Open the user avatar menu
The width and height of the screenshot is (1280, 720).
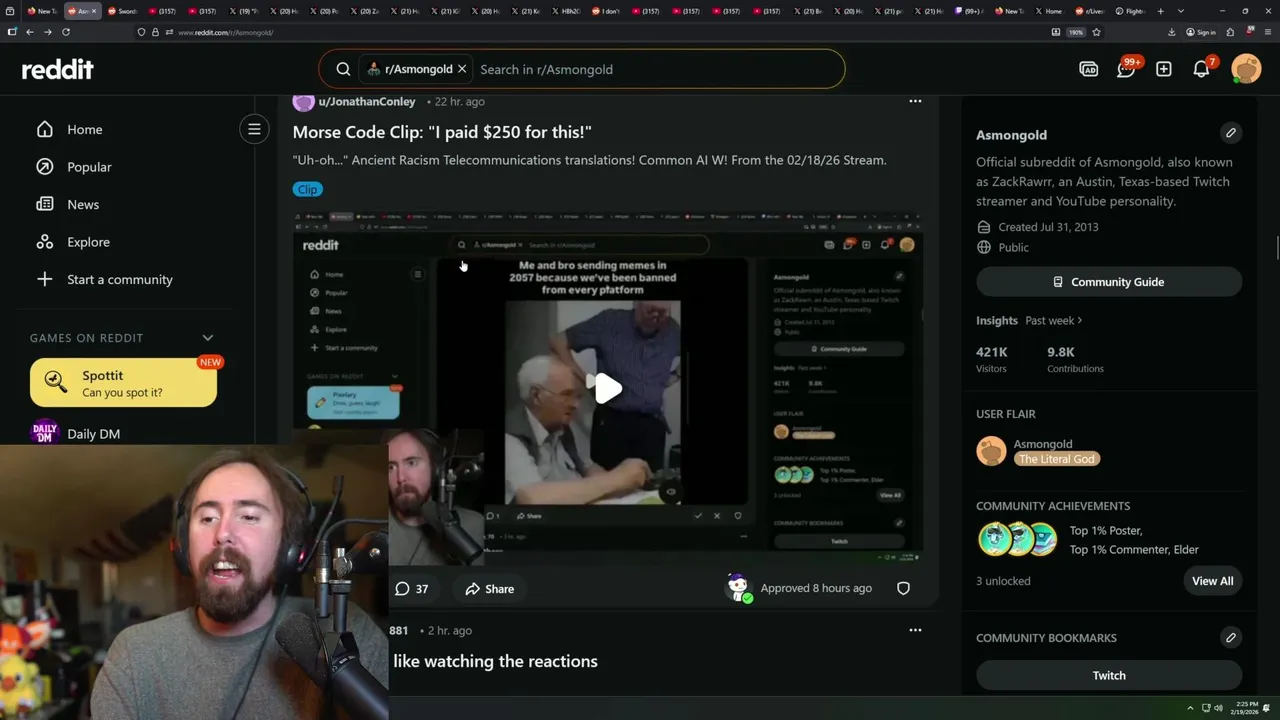click(x=1246, y=69)
